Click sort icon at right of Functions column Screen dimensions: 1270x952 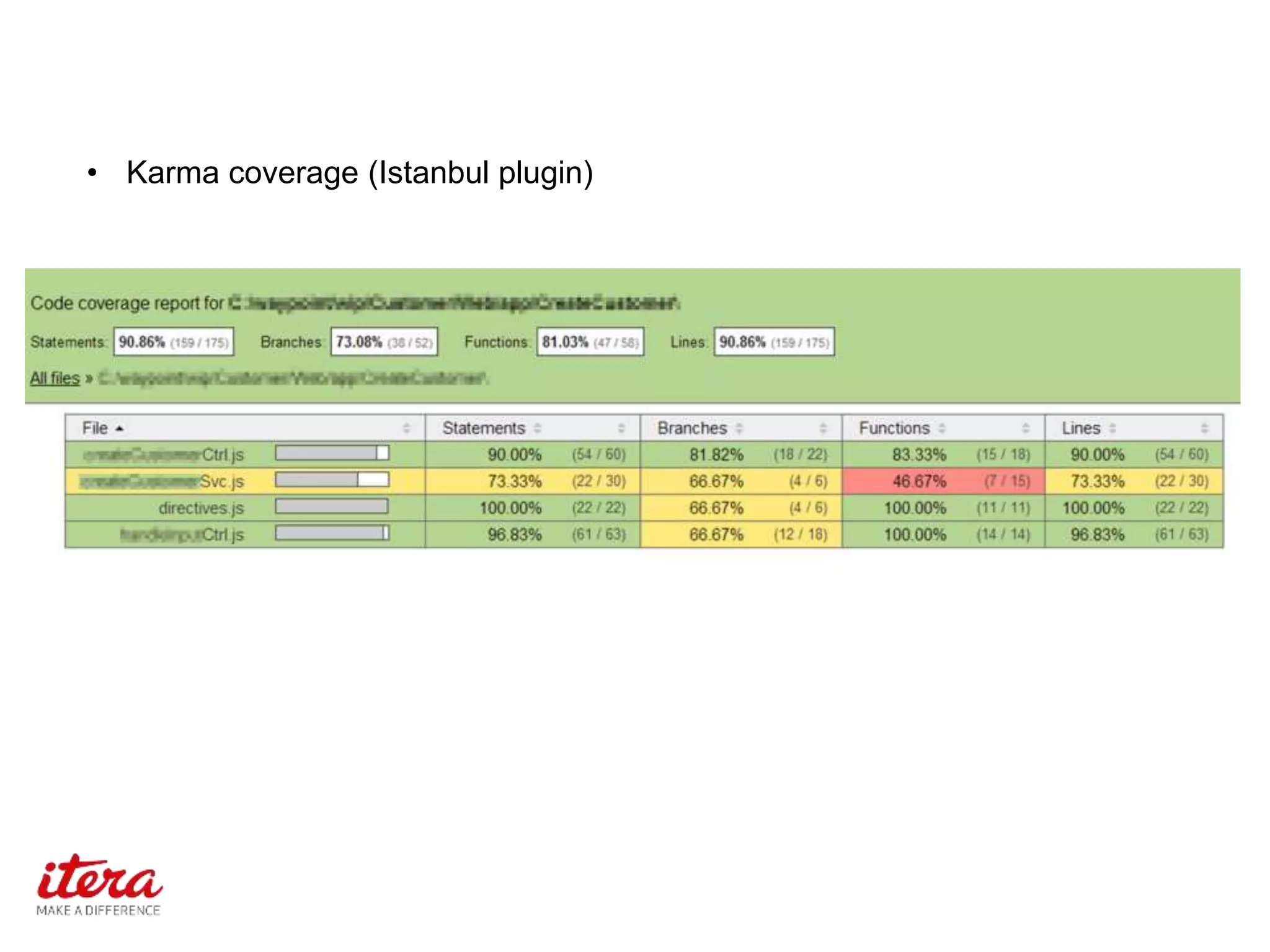[1026, 428]
